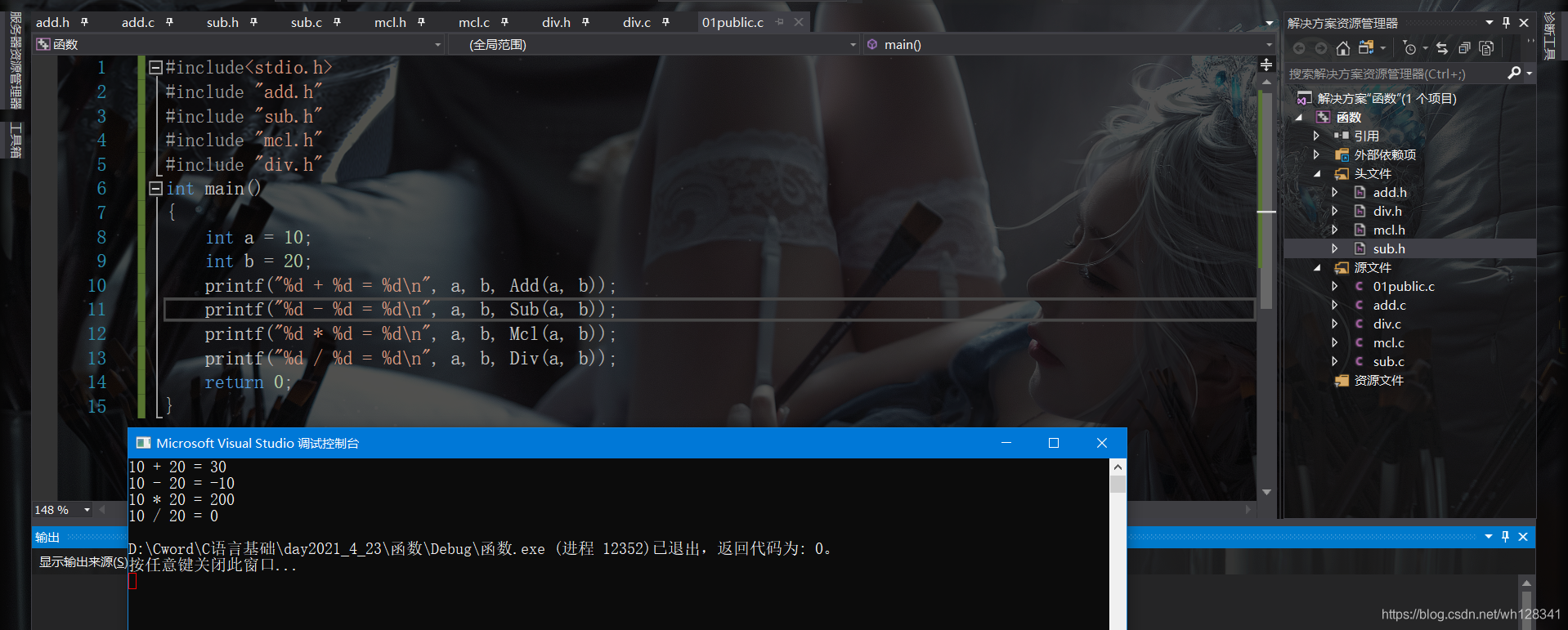Unpin the add.c editor tab
This screenshot has width=1568, height=630.
point(169,22)
